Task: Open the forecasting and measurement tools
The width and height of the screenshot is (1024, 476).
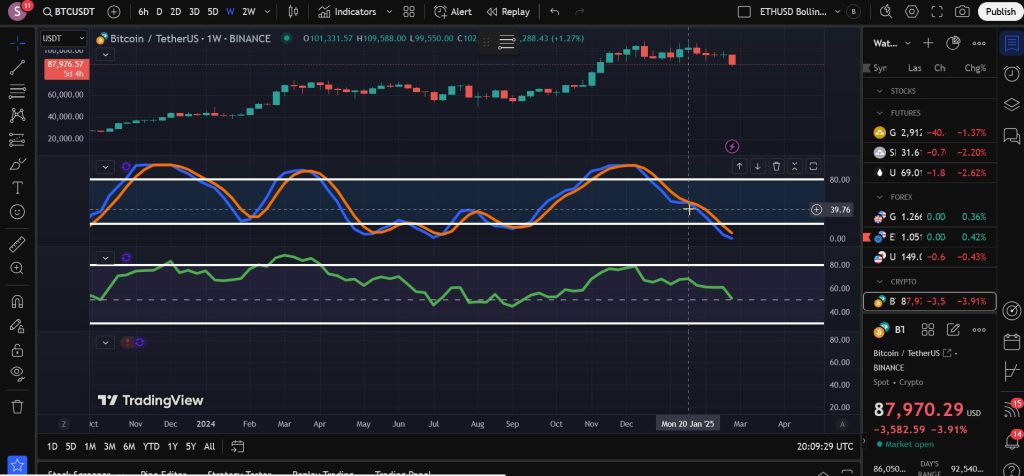Action: (18, 140)
